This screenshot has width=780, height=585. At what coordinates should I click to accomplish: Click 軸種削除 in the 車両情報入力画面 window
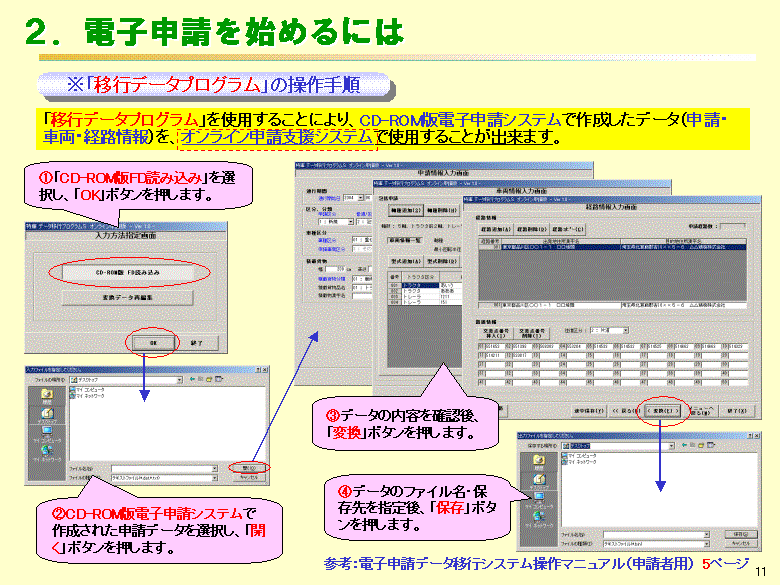[x=442, y=210]
